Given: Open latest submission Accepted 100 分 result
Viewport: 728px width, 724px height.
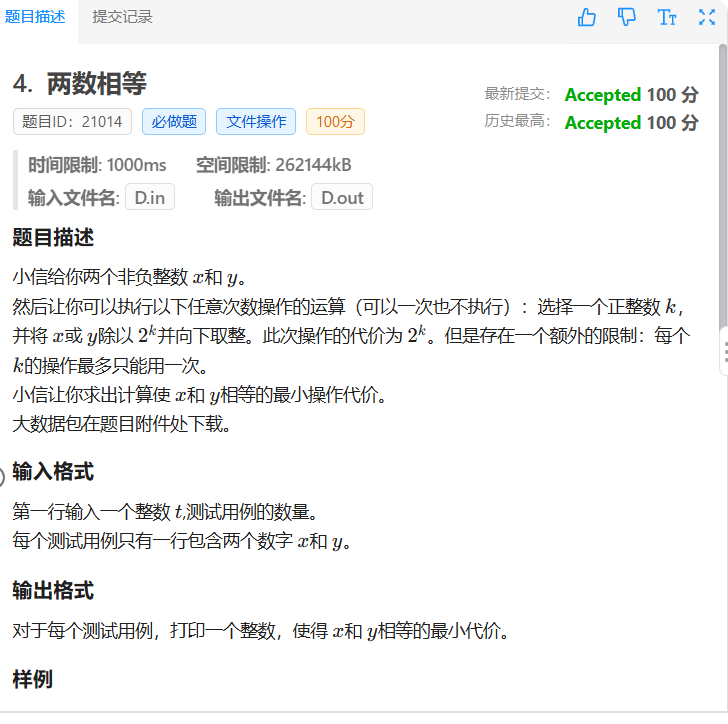Looking at the screenshot, I should [x=631, y=95].
